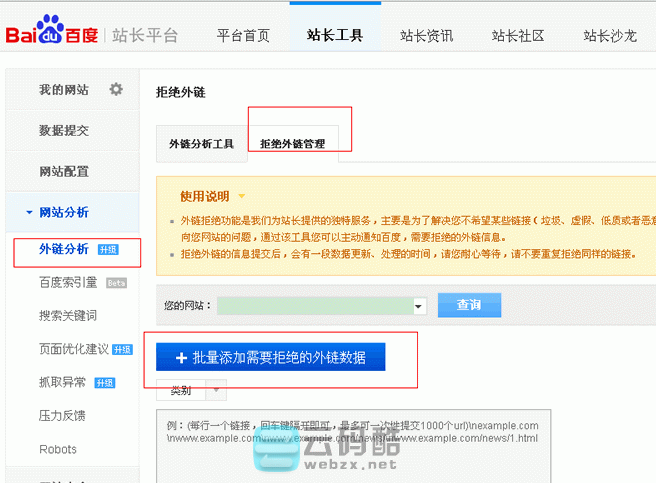Click the 拒绝外链 page heading

181,92
